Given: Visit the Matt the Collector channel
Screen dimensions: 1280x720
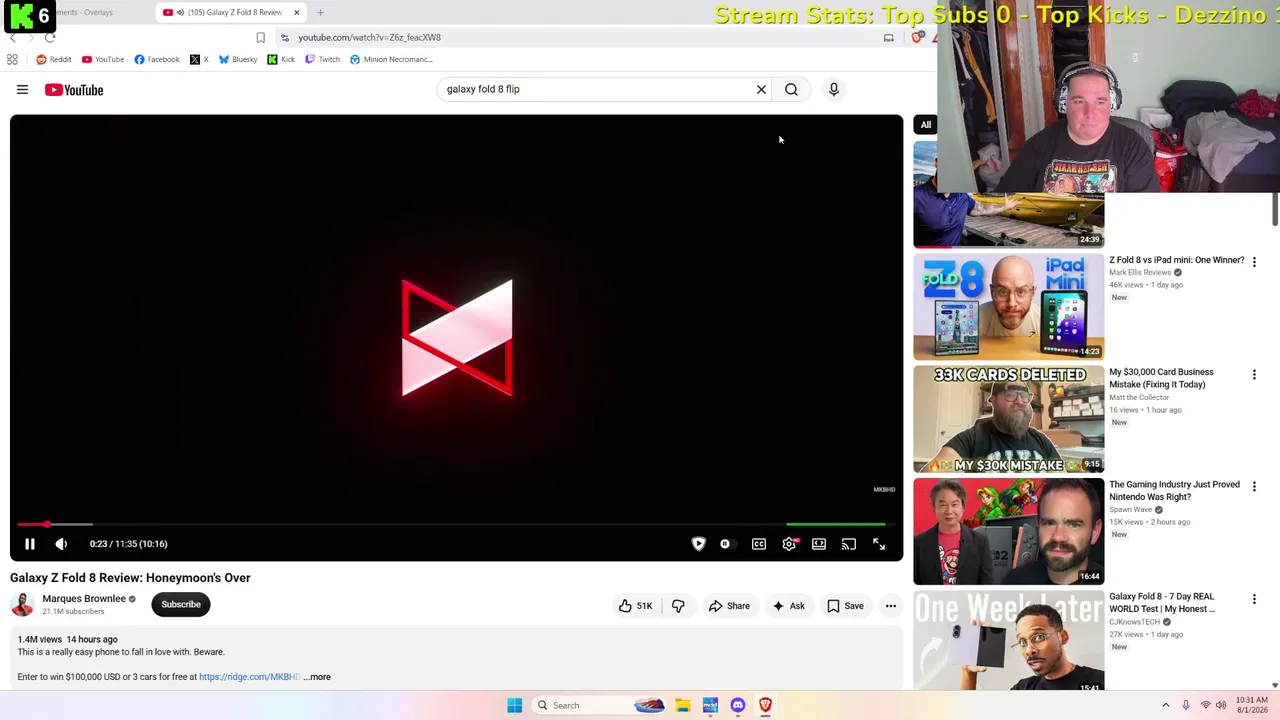Looking at the screenshot, I should click(1139, 398).
